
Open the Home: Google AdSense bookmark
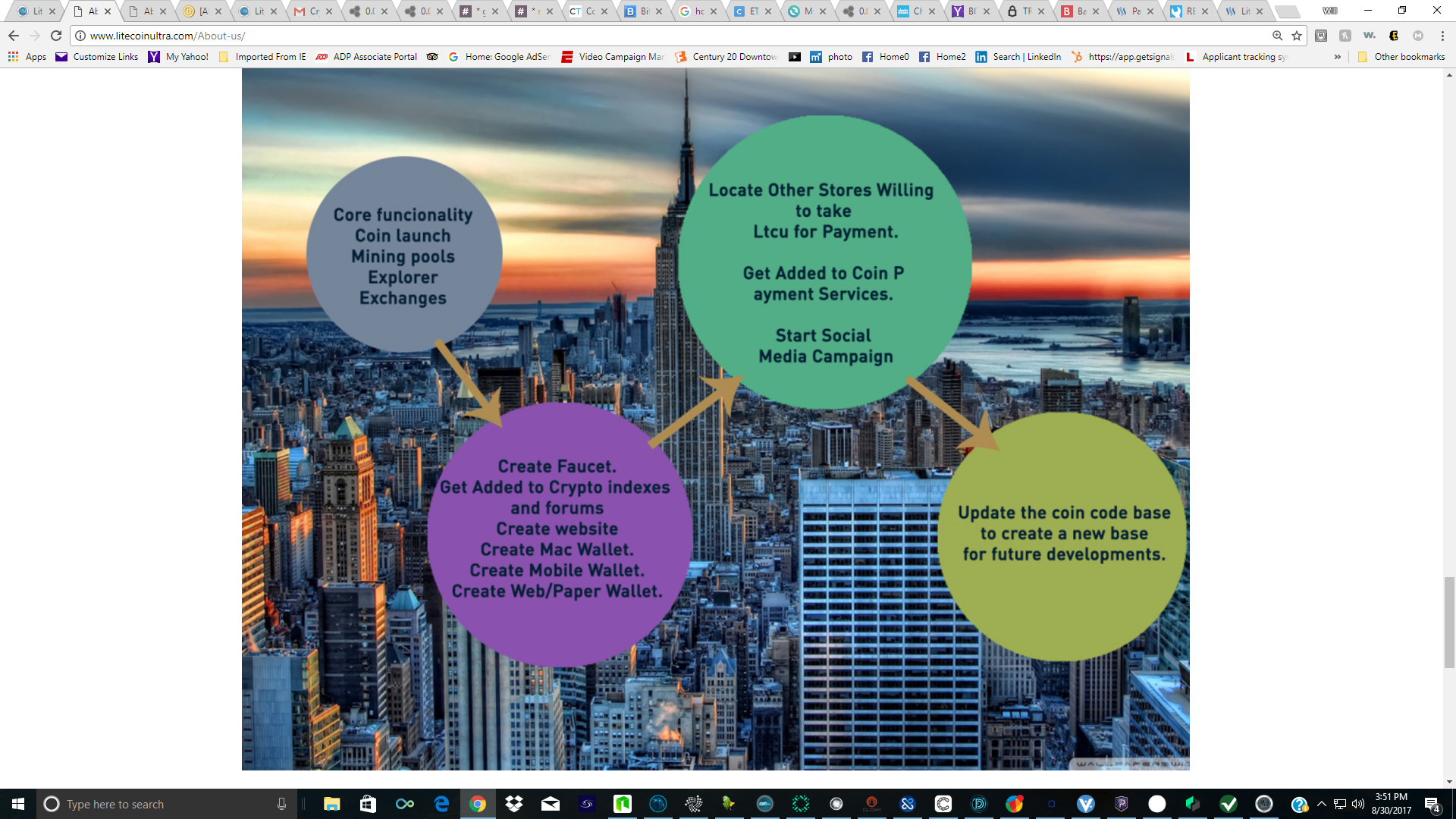pyautogui.click(x=498, y=57)
